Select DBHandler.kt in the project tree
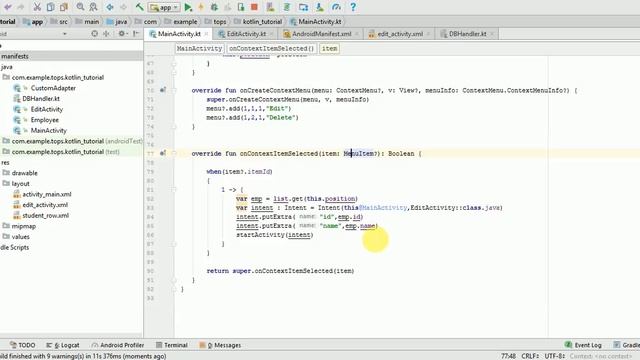The image size is (640, 360). click(41, 99)
